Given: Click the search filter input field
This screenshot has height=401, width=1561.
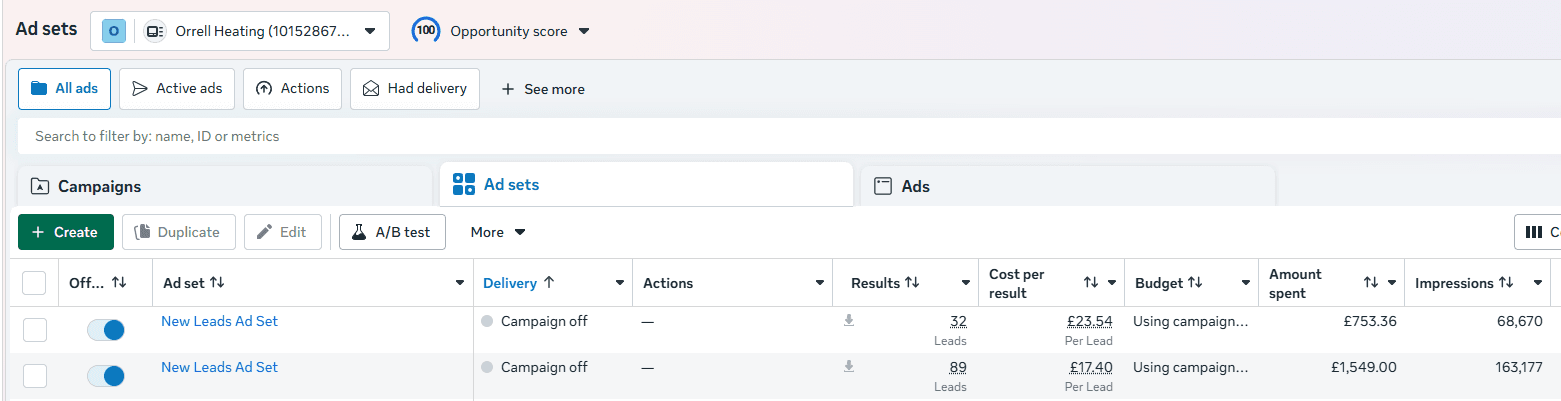Looking at the screenshot, I should [x=789, y=136].
